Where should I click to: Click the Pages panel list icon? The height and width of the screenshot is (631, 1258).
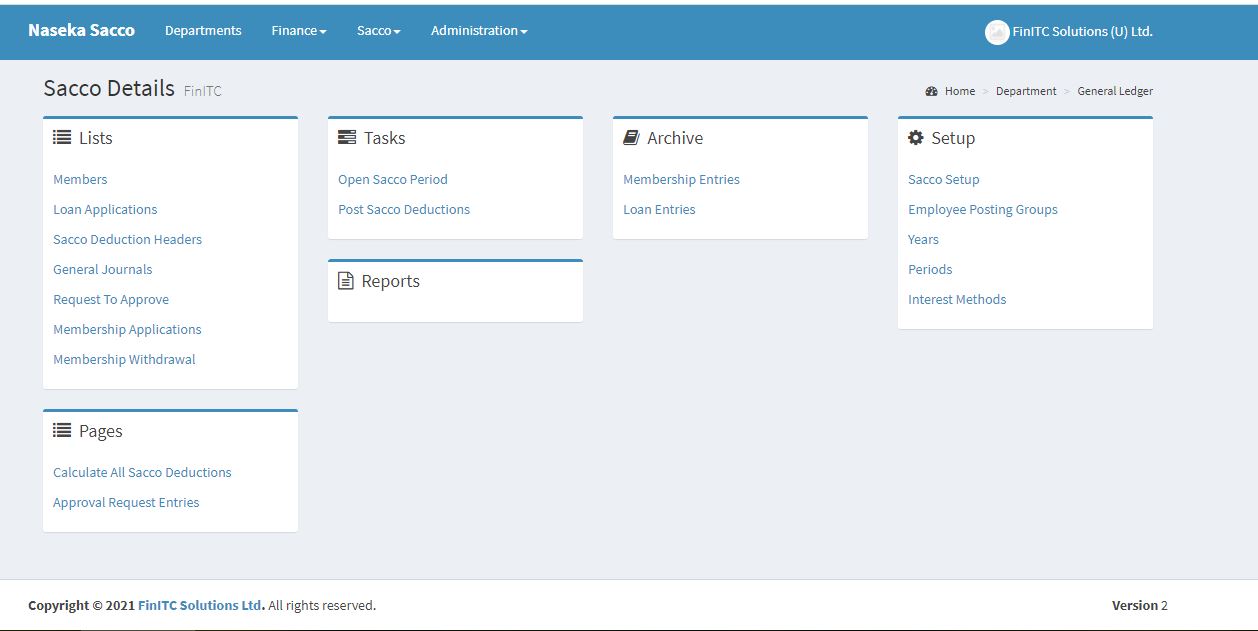62,431
